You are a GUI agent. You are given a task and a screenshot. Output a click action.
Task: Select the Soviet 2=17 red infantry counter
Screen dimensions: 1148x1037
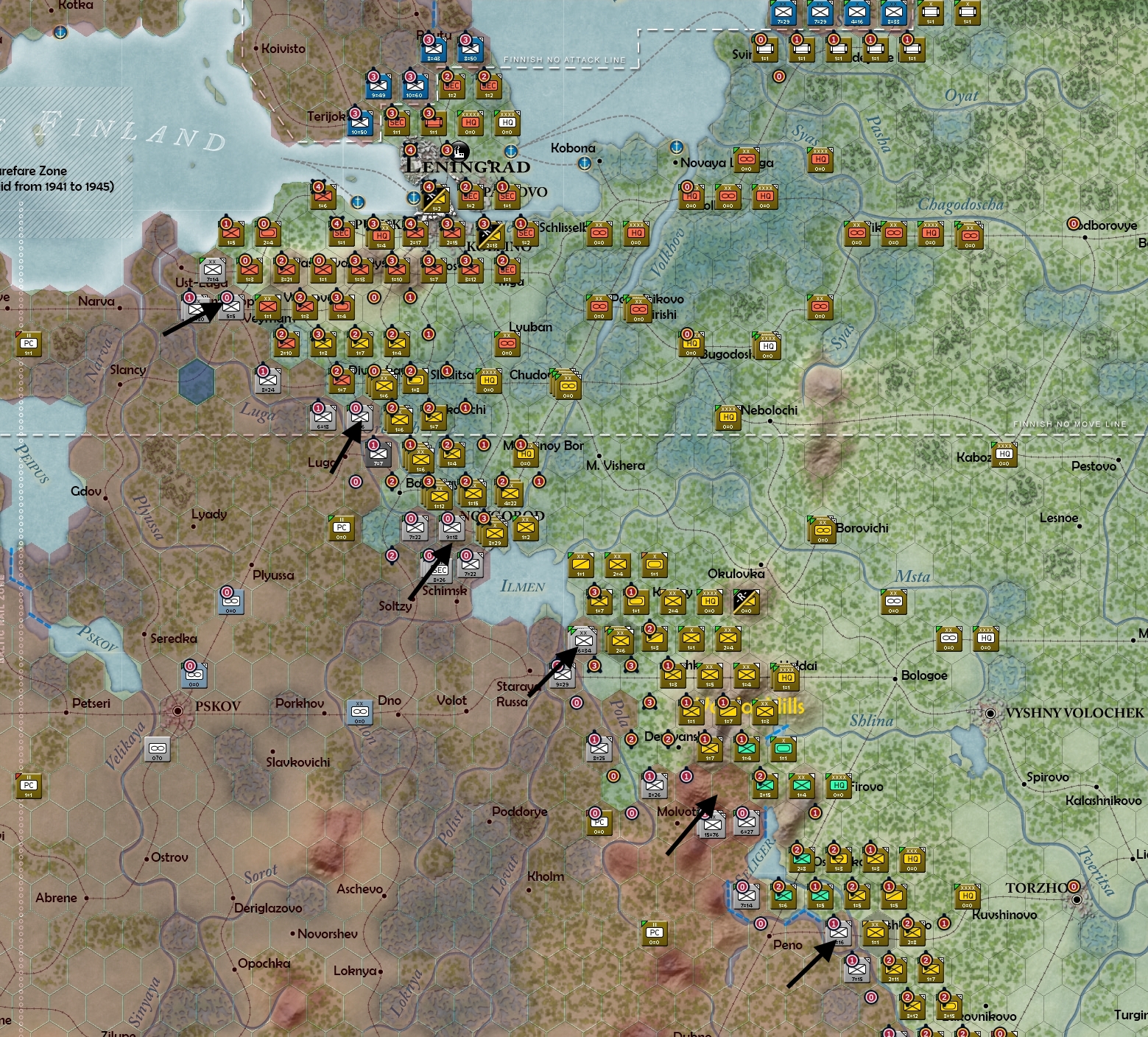pyautogui.click(x=415, y=233)
